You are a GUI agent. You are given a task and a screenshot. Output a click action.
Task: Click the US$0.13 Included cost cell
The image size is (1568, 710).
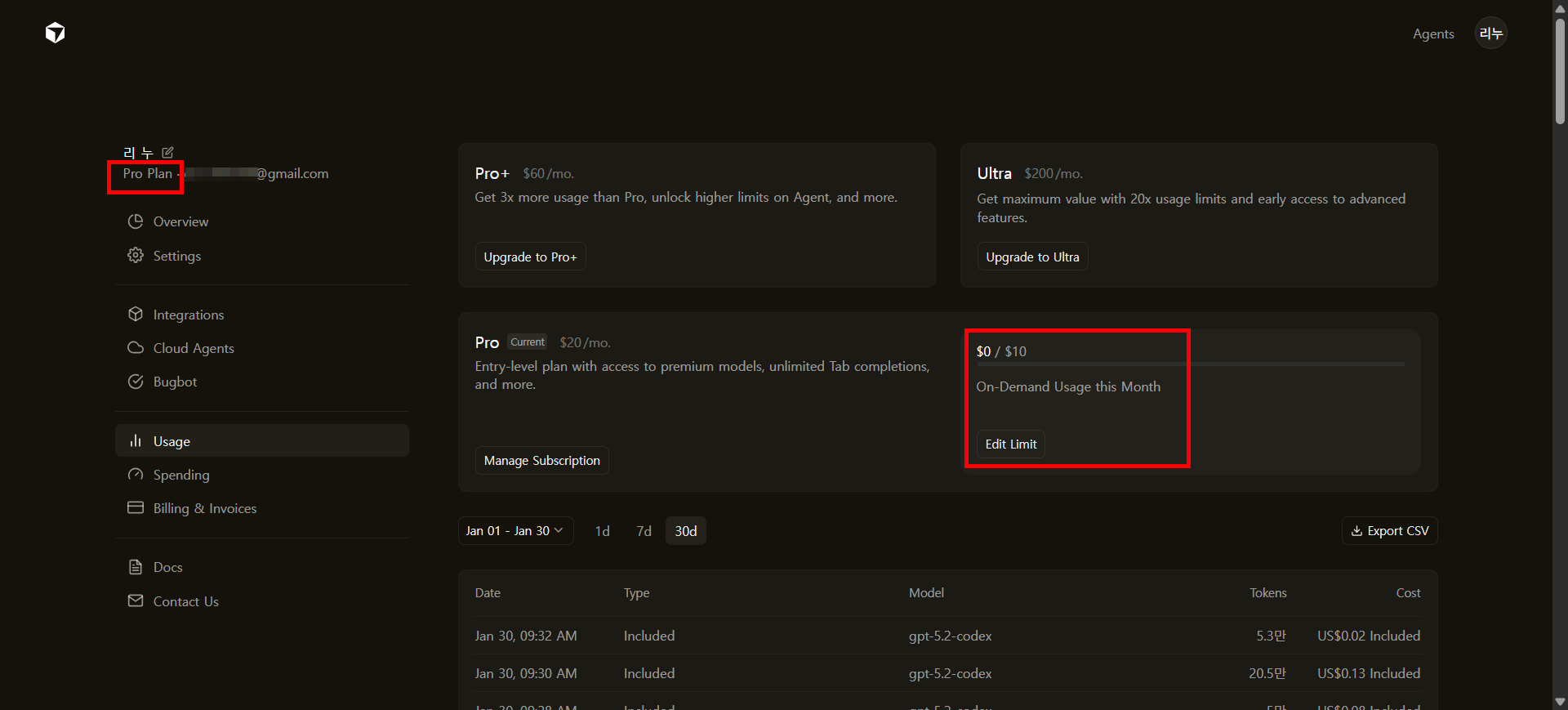click(1369, 673)
